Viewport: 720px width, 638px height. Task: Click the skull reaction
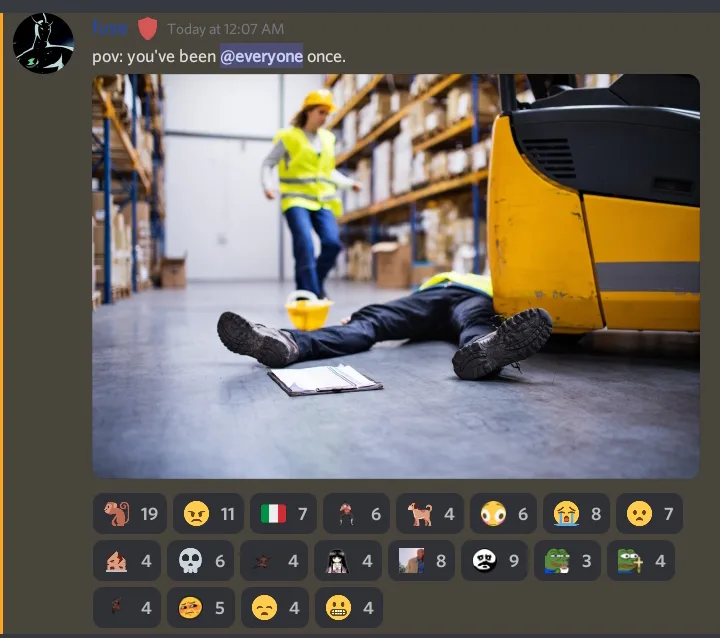tap(200, 560)
